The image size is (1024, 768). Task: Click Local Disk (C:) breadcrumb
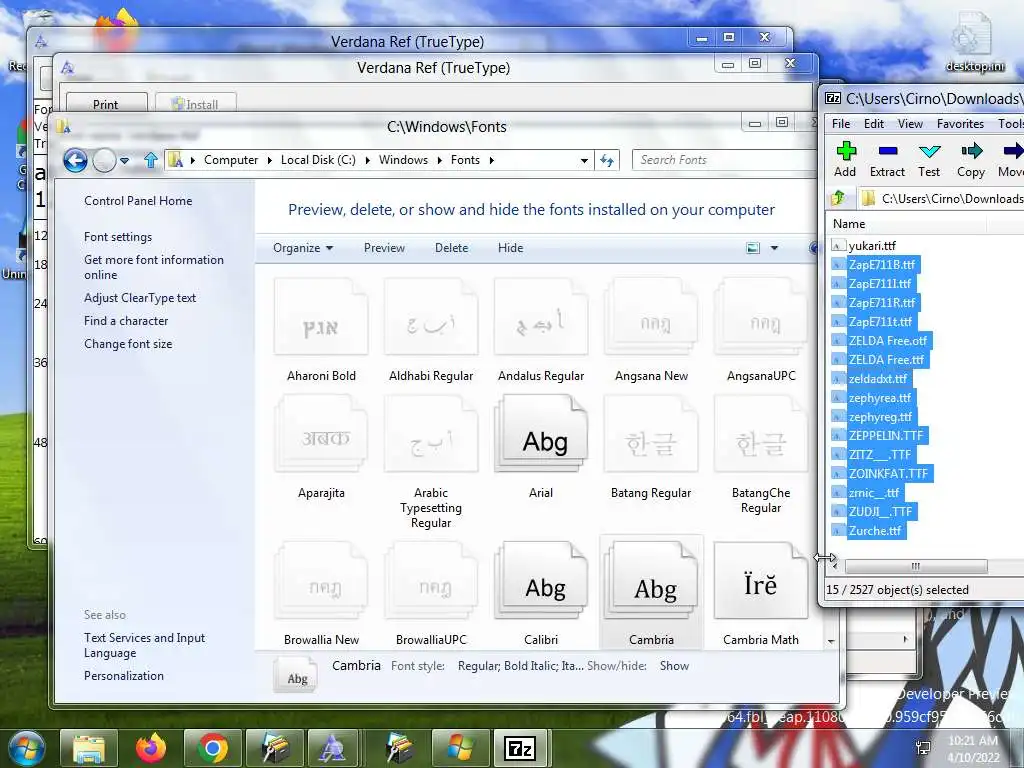point(318,160)
